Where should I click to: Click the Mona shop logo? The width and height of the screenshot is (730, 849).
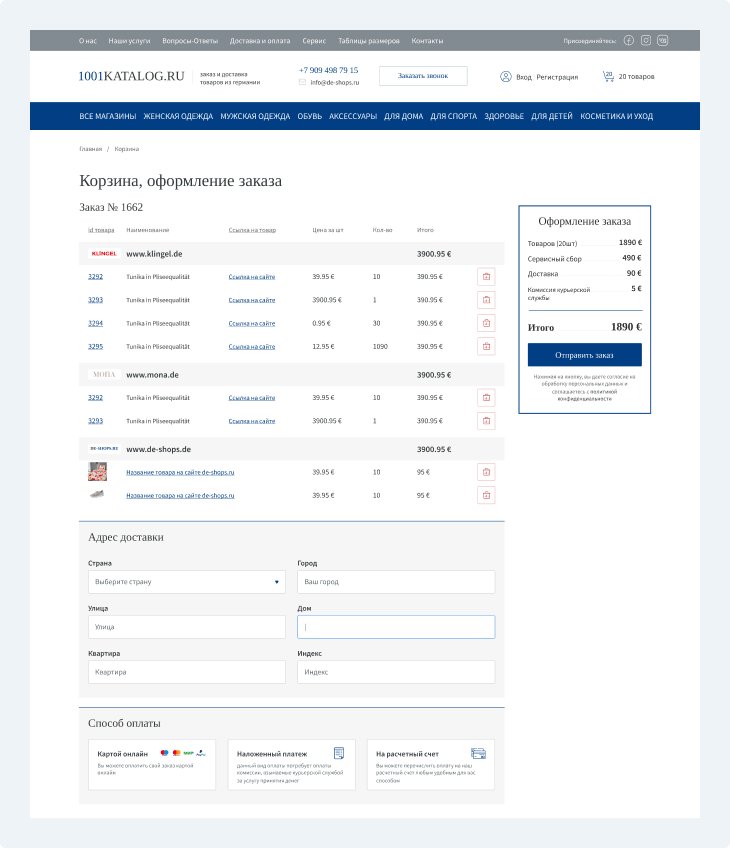[x=103, y=375]
